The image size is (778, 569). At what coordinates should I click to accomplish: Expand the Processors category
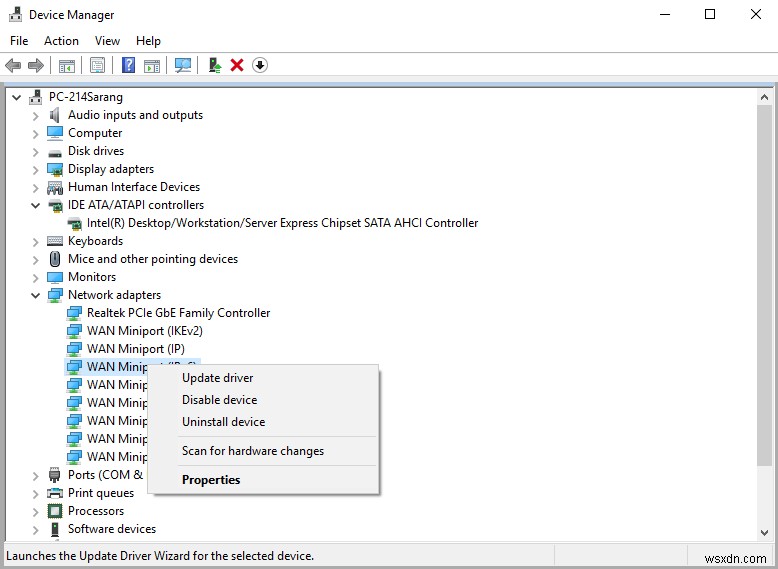click(x=35, y=512)
